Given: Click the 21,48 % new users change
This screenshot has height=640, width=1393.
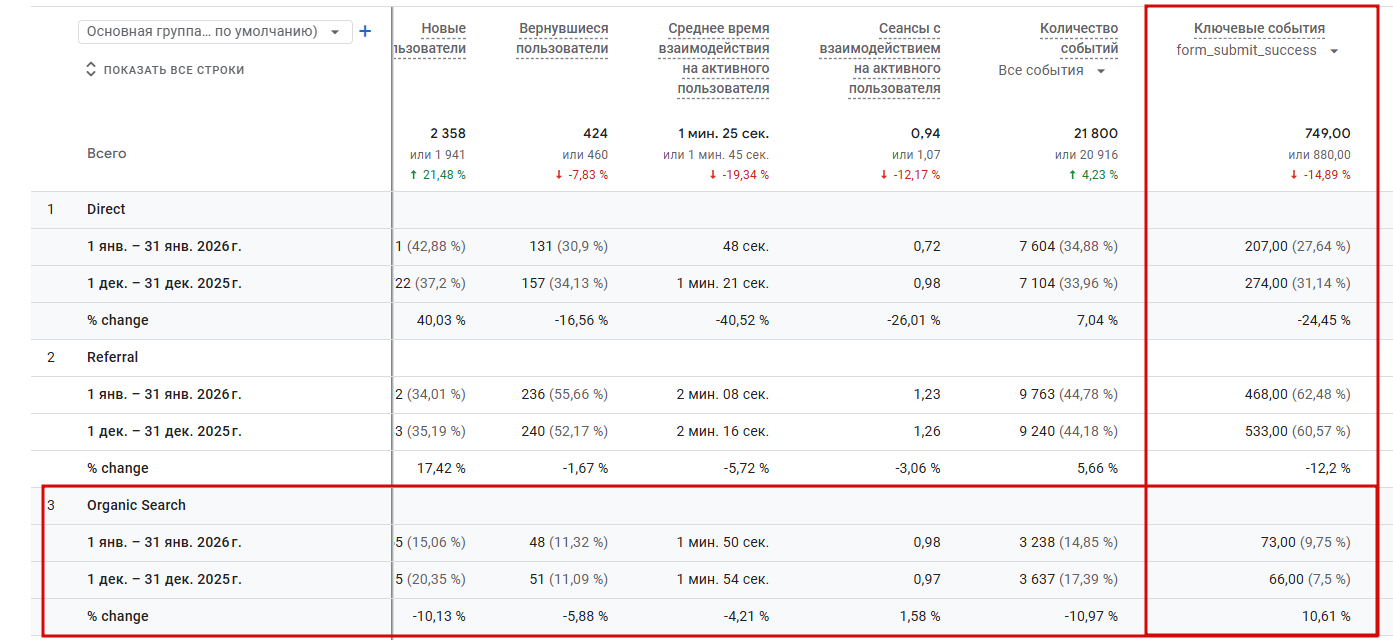Looking at the screenshot, I should (438, 175).
